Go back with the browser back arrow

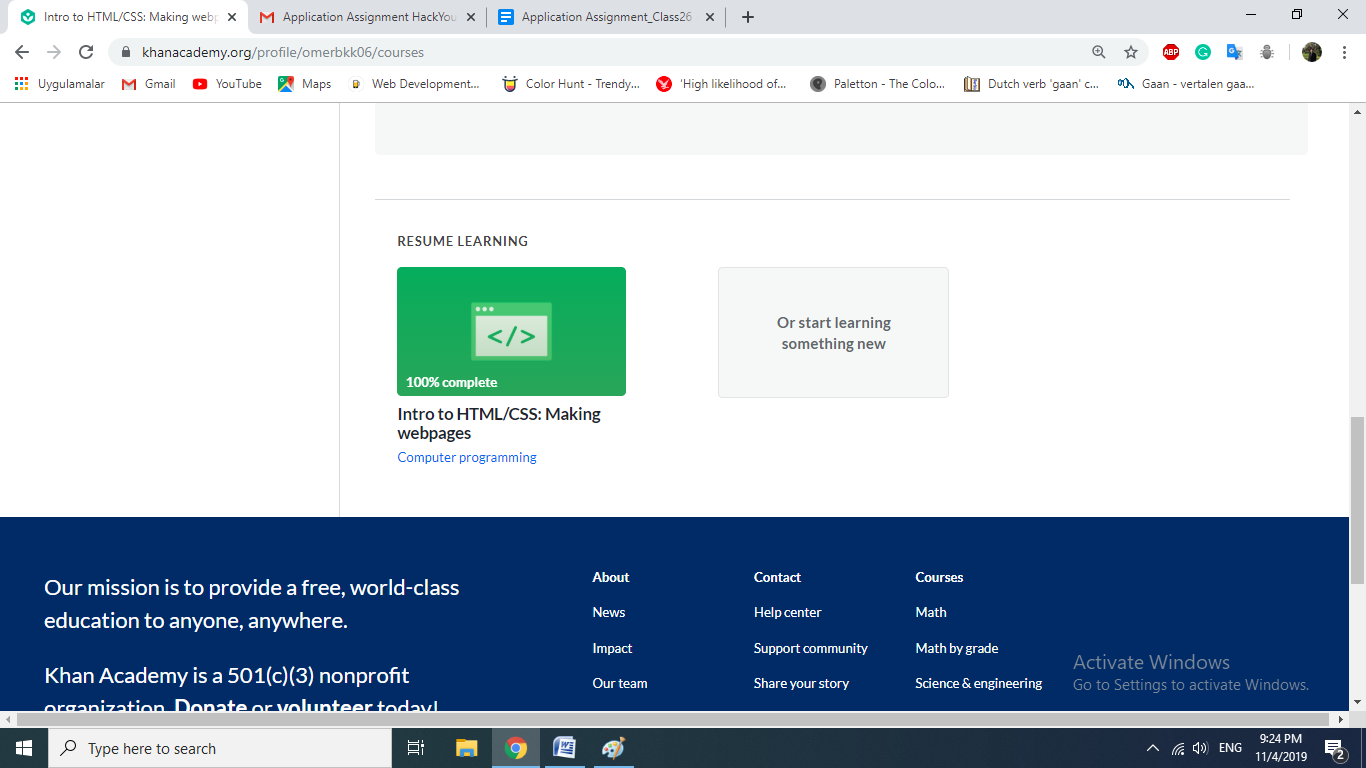tap(22, 52)
